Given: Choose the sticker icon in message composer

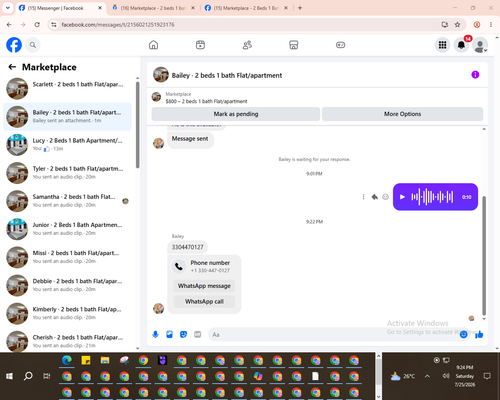Looking at the screenshot, I should 183,334.
